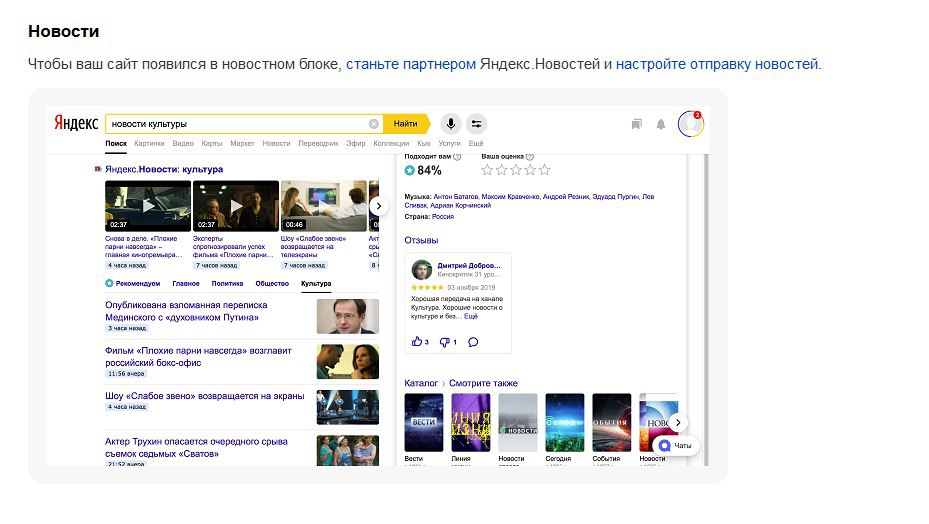Open the «настройте отправку новостей» link

pos(717,64)
